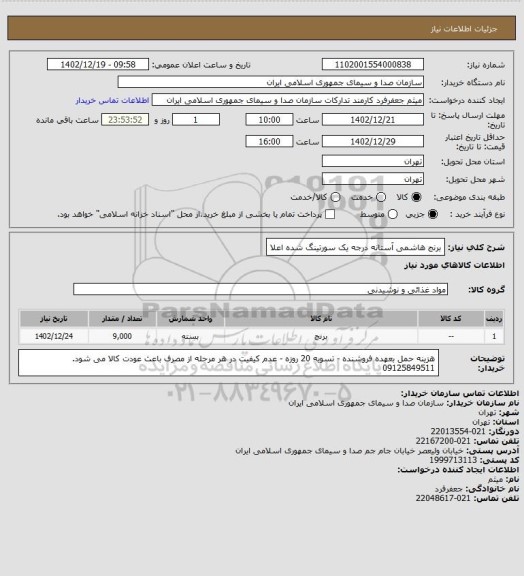Open the buyer contact info link
Viewport: 524px width, 576px height.
112,100
